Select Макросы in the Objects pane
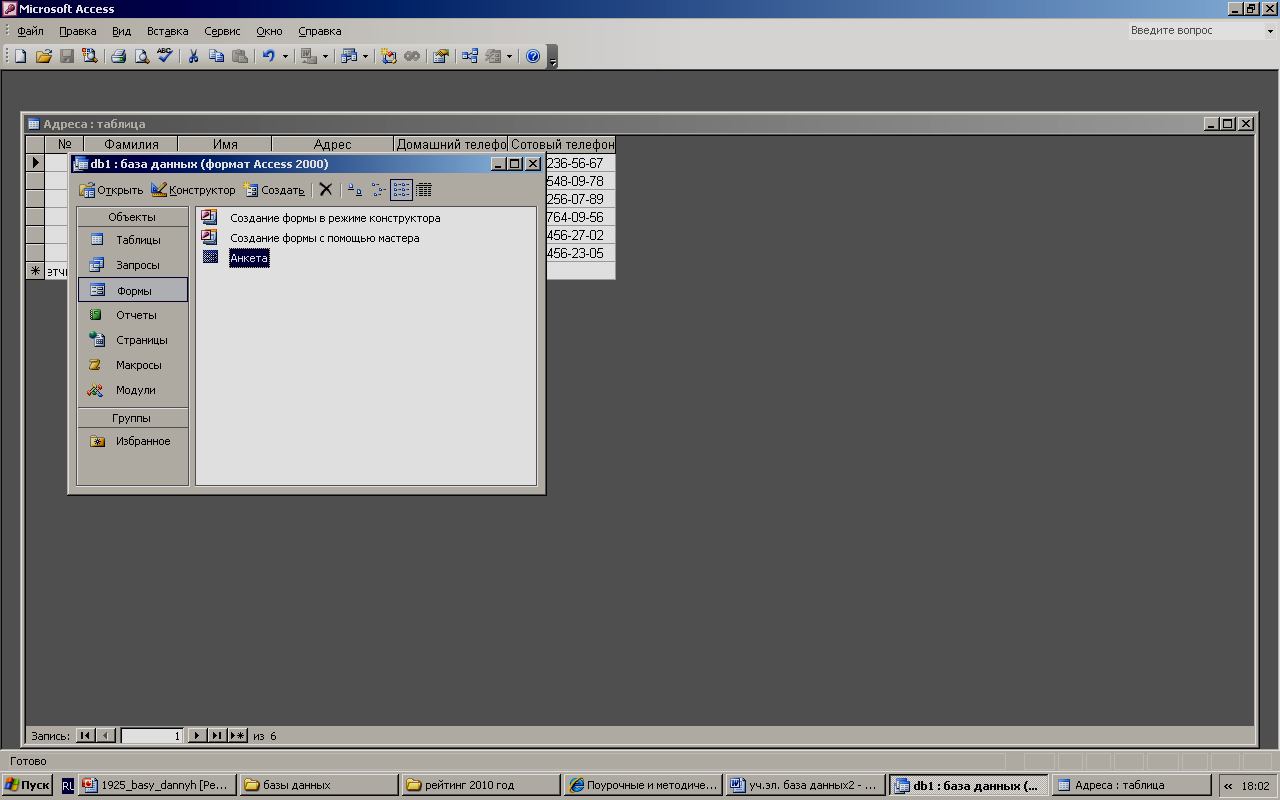The width and height of the screenshot is (1280, 800). (132, 365)
